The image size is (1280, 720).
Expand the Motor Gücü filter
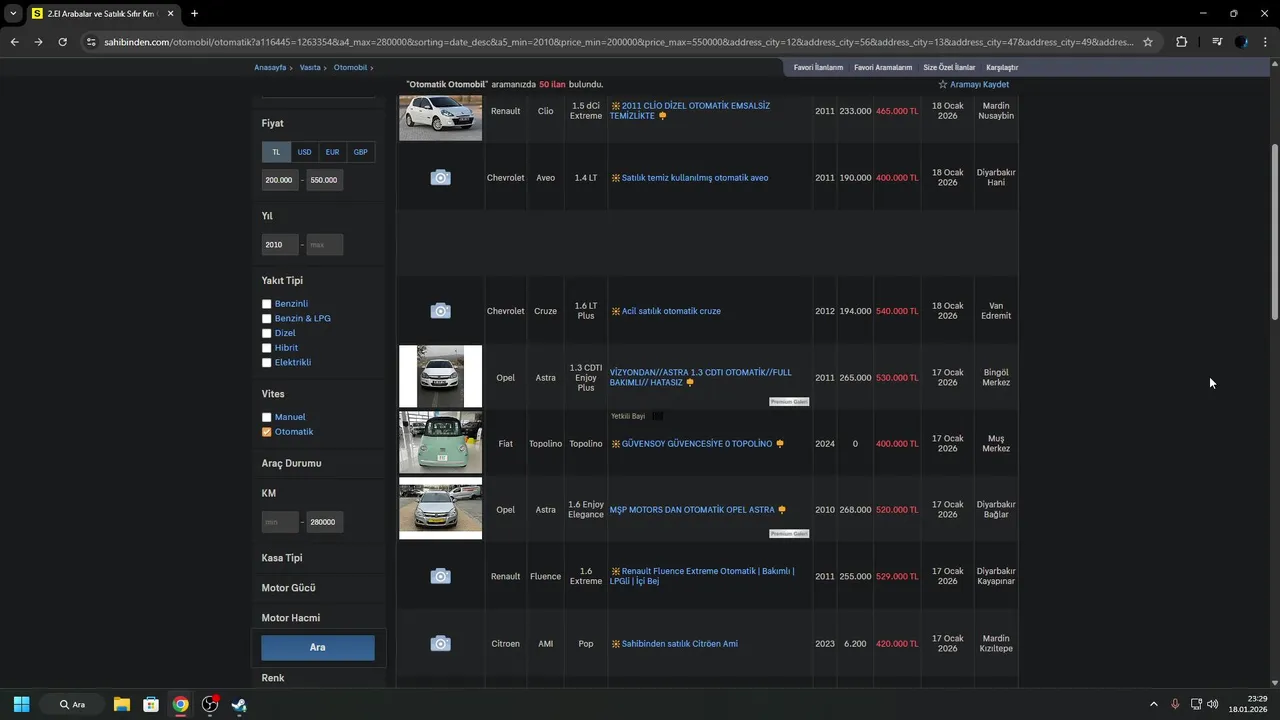point(288,588)
